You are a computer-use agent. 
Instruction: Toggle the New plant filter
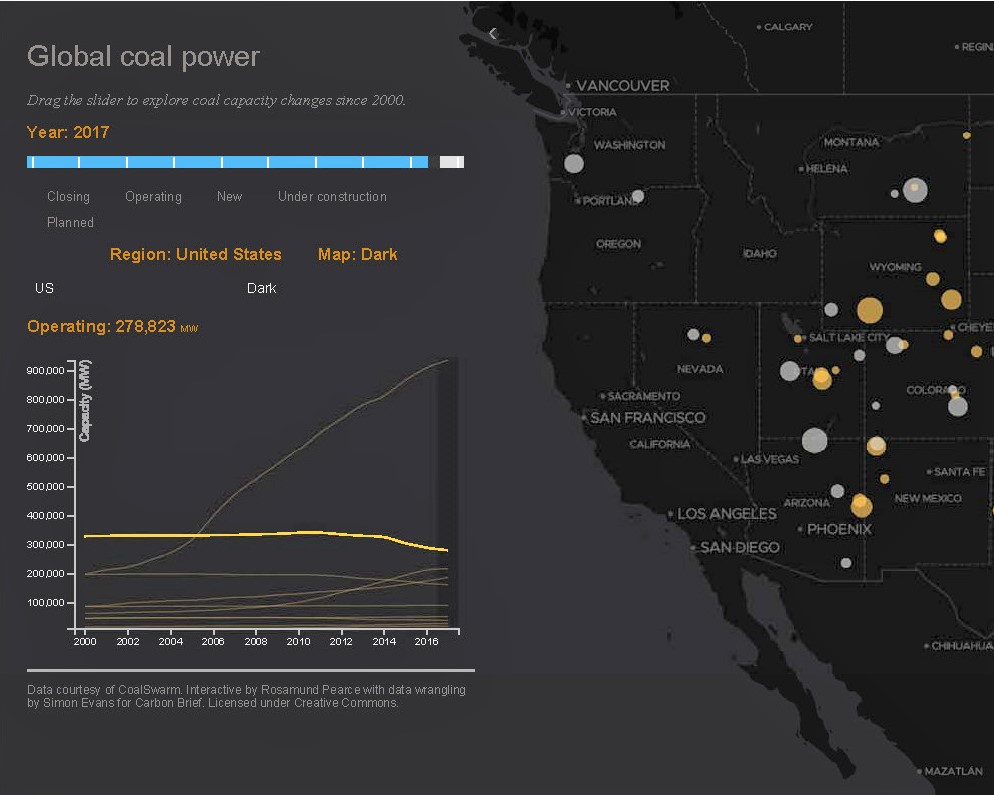tap(229, 197)
